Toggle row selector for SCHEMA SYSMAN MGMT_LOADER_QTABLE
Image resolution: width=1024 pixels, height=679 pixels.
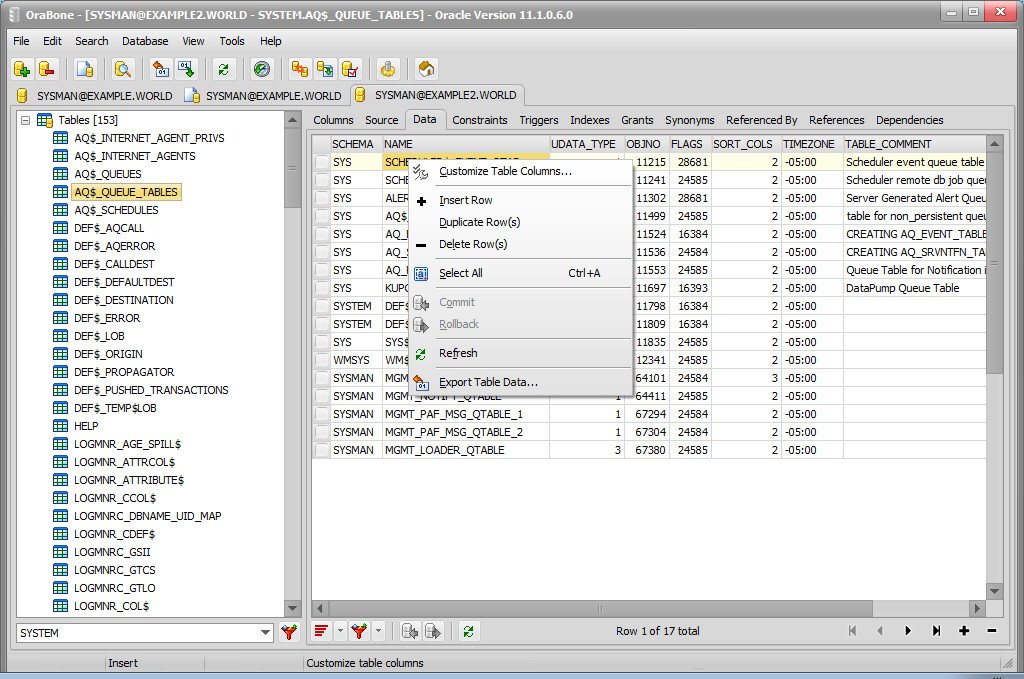[x=321, y=450]
